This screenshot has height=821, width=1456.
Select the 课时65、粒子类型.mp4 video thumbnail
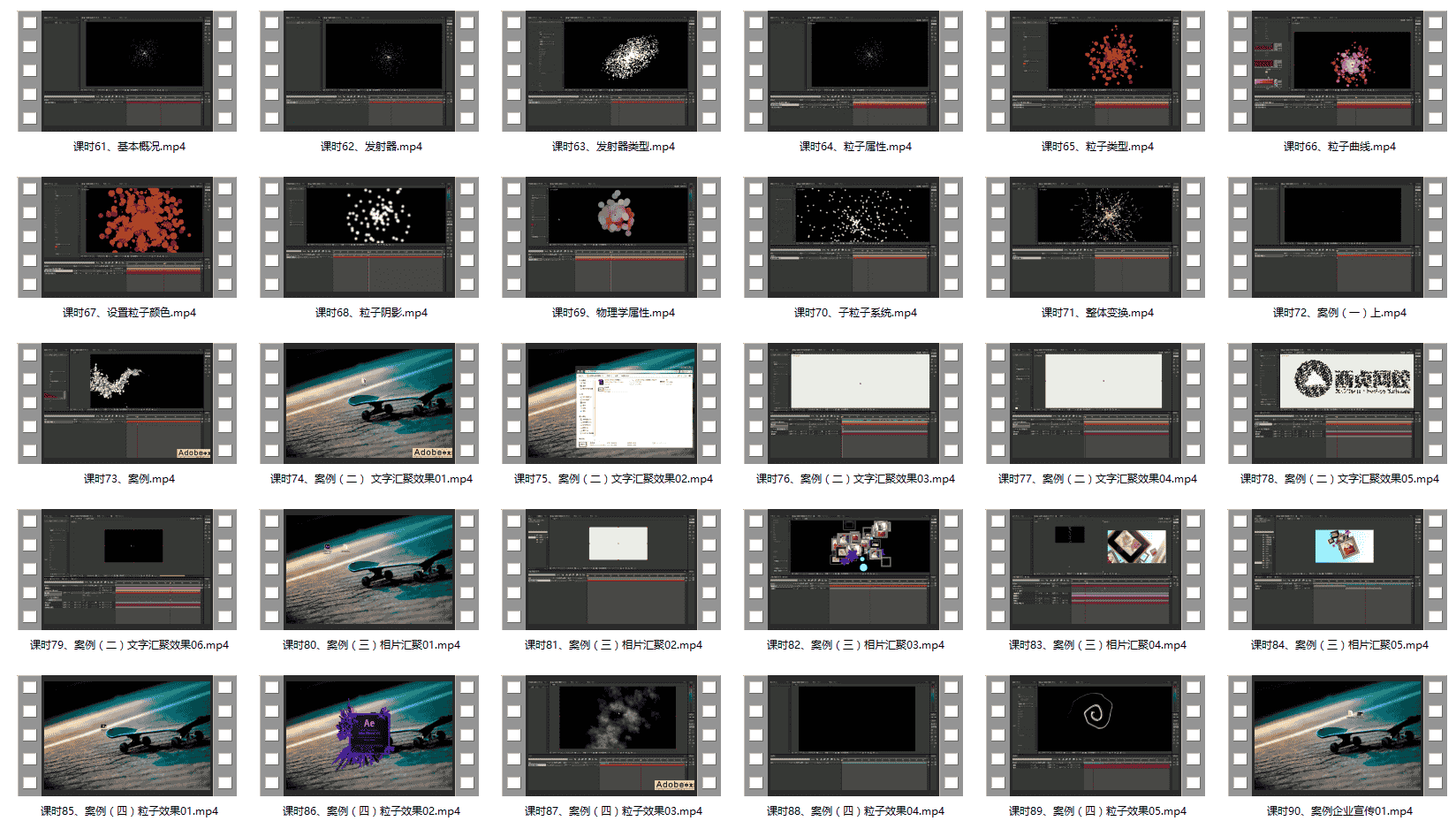click(1096, 72)
